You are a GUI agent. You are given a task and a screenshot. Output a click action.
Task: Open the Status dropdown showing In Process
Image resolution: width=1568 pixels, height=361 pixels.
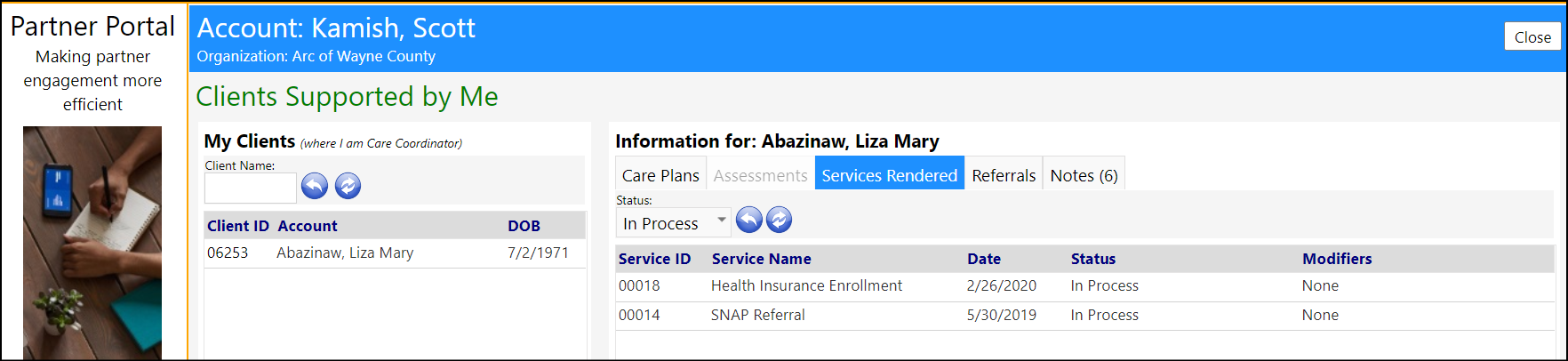(673, 223)
